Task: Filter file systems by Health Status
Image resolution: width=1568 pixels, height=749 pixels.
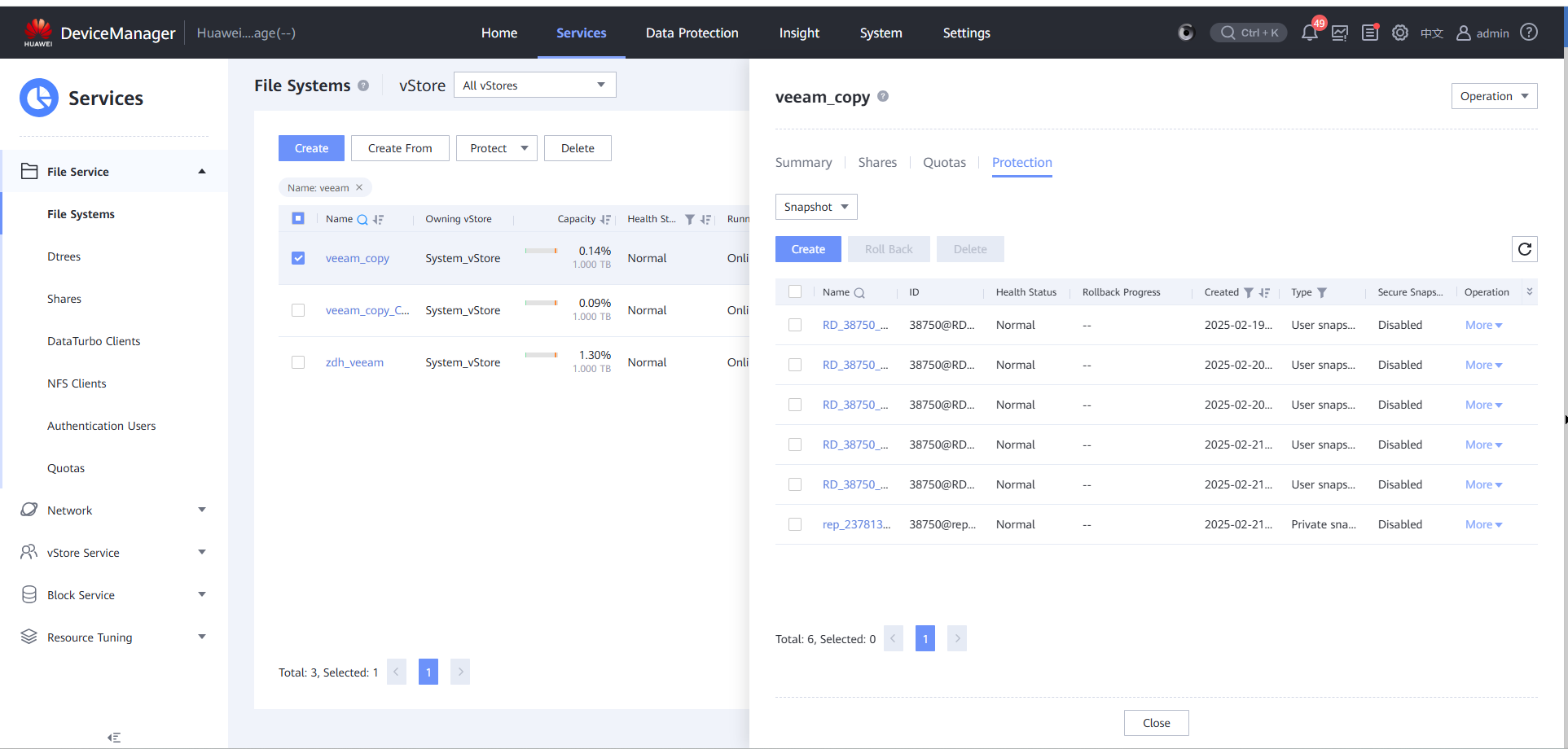Action: [x=690, y=220]
